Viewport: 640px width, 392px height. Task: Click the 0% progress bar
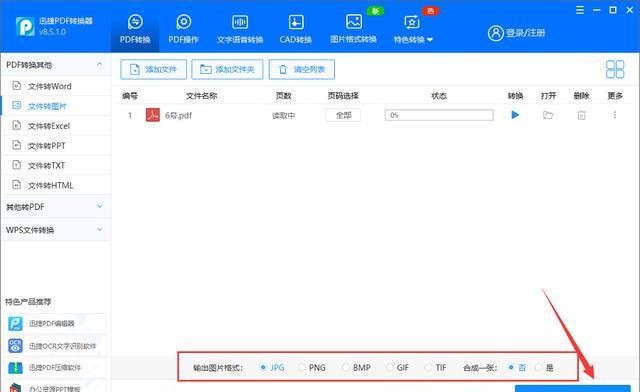pyautogui.click(x=439, y=115)
